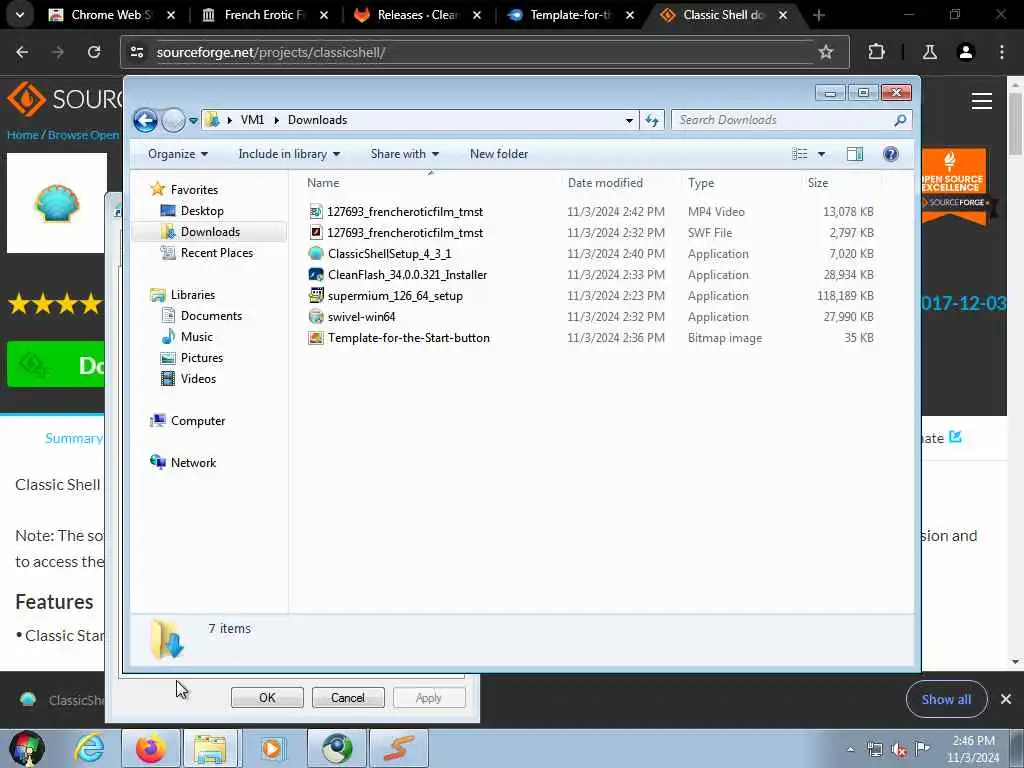Open Recent Places in navigation pane
Viewport: 1024px width, 768px height.
click(x=217, y=253)
